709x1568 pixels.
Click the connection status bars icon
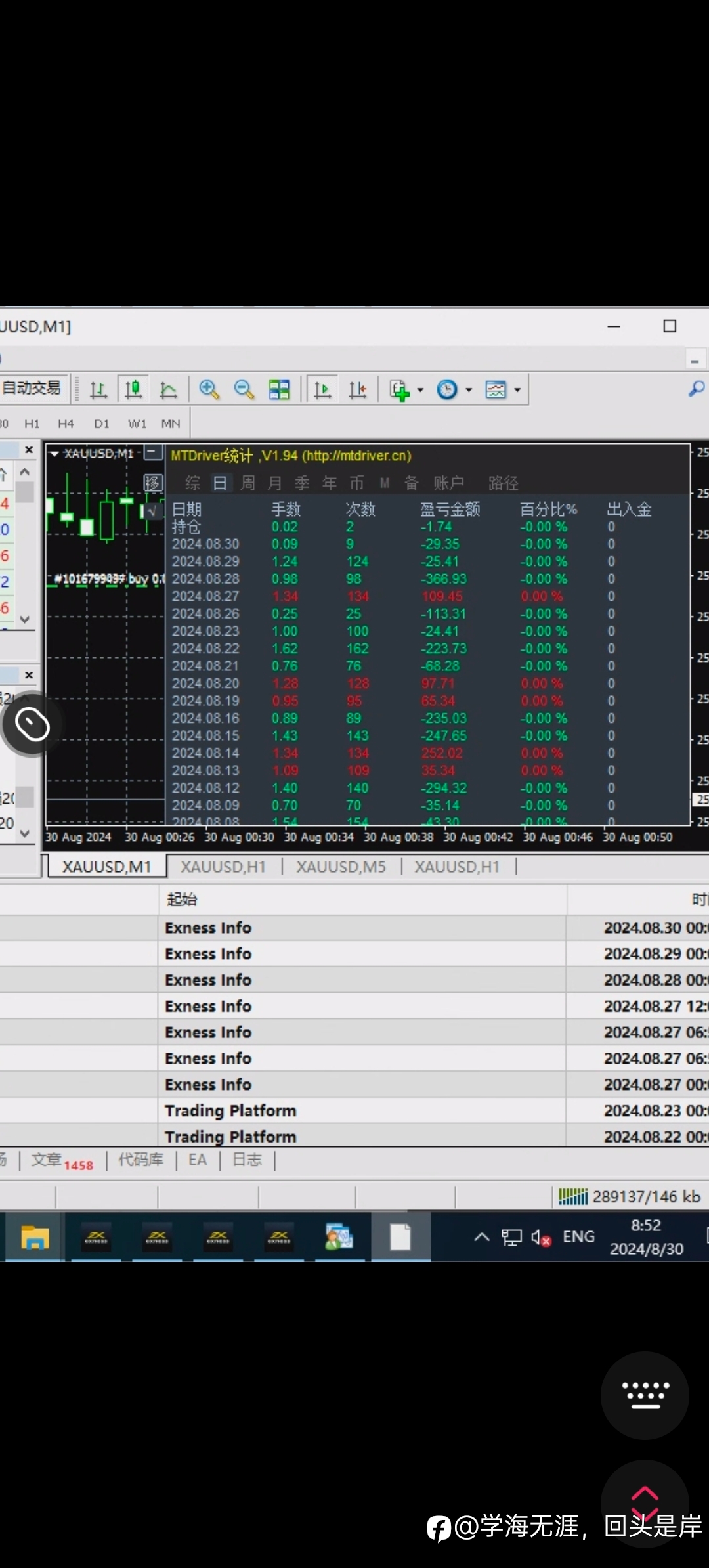pyautogui.click(x=573, y=1196)
